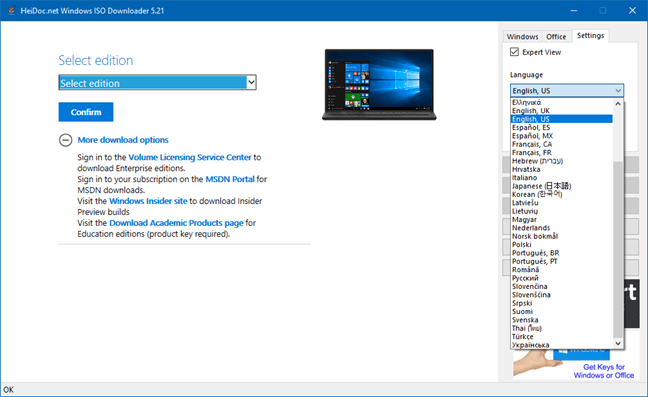648x397 pixels.
Task: Select Українська from the list
Action: pos(561,345)
